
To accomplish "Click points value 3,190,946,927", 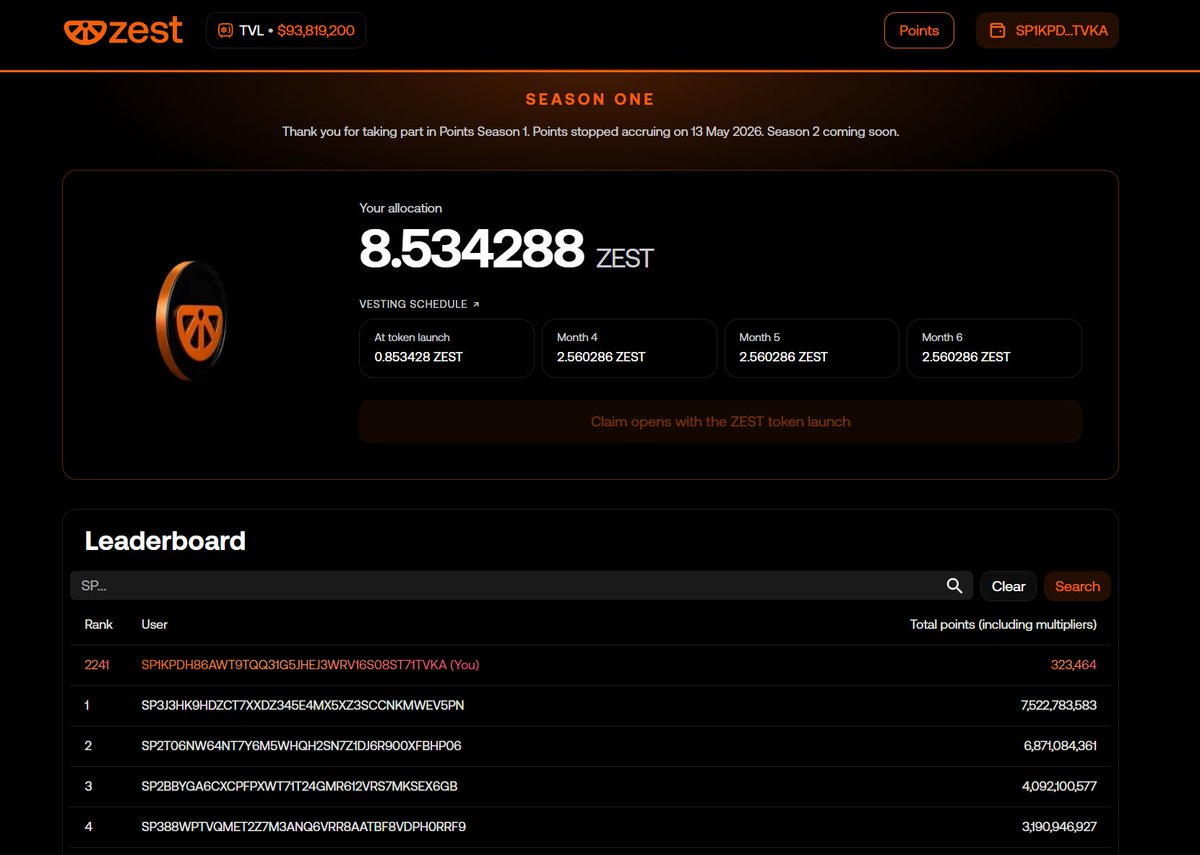I will [x=1060, y=827].
